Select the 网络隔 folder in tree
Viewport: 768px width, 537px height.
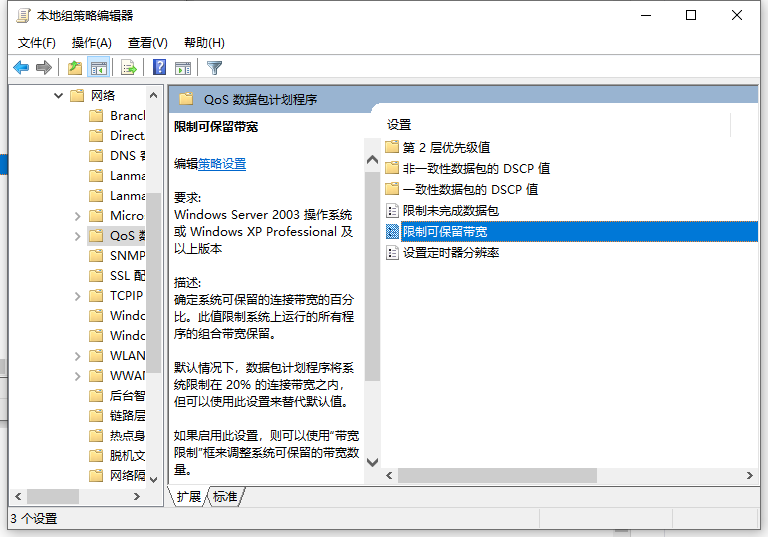[117, 476]
